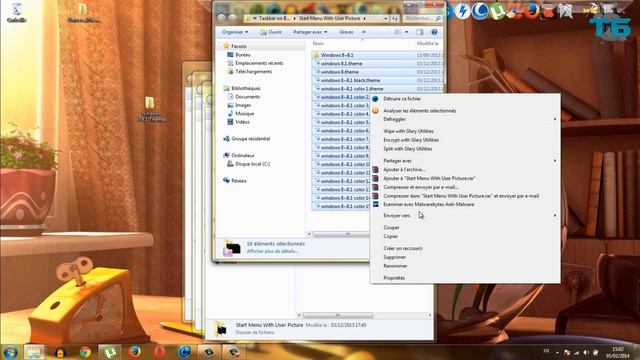Click the network icon in system tray
Screen dimensions: 640x360
point(577,352)
